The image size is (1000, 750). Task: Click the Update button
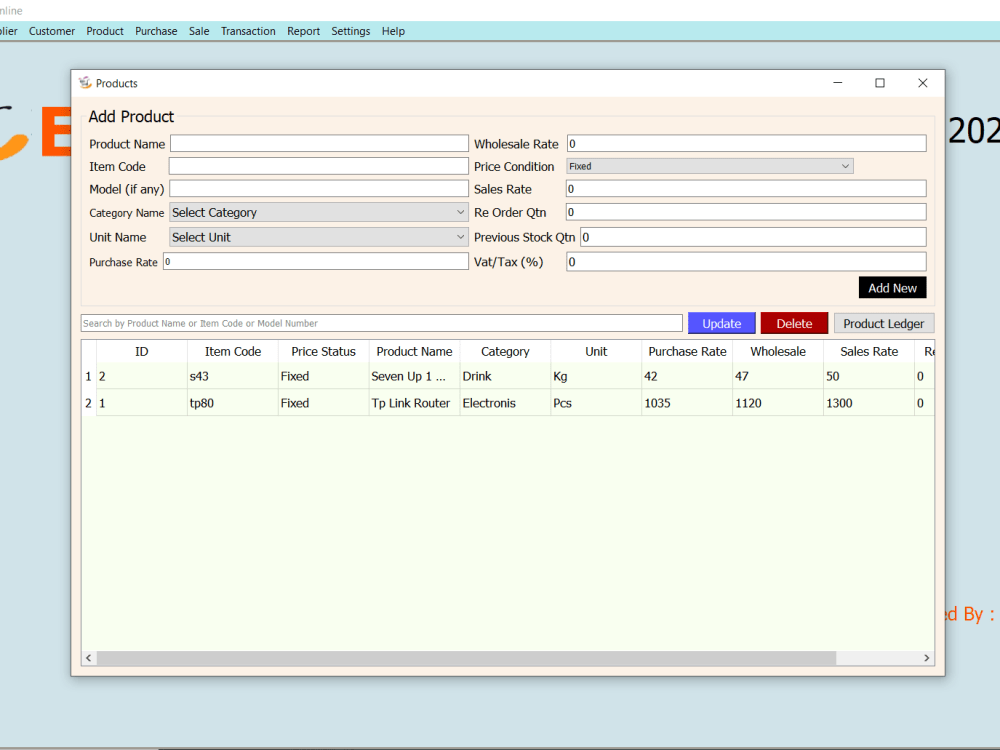click(721, 323)
